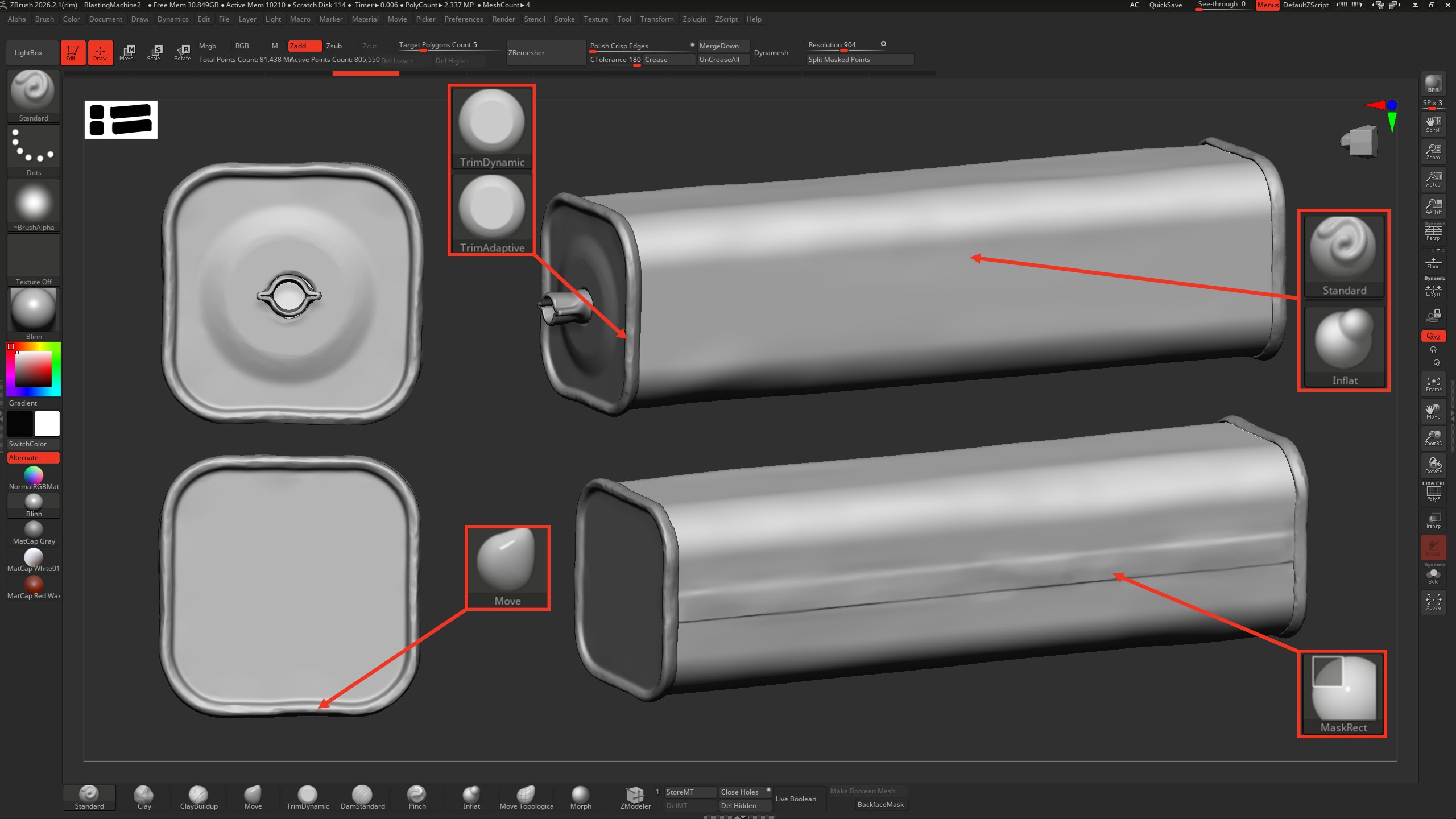Click the color picker gradient square
1456x819 pixels.
[33, 369]
